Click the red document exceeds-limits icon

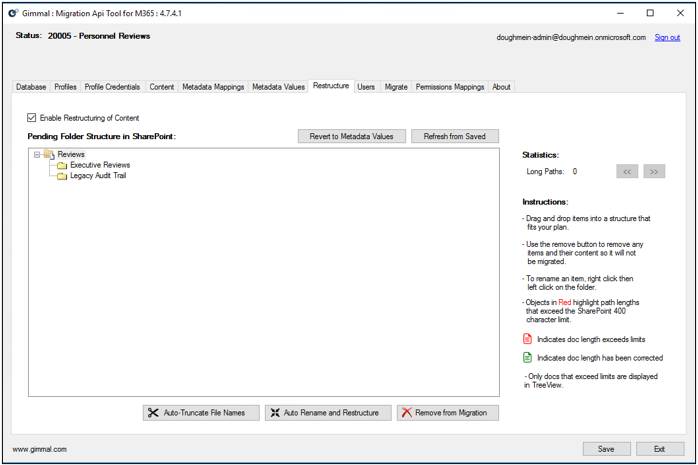pos(528,339)
